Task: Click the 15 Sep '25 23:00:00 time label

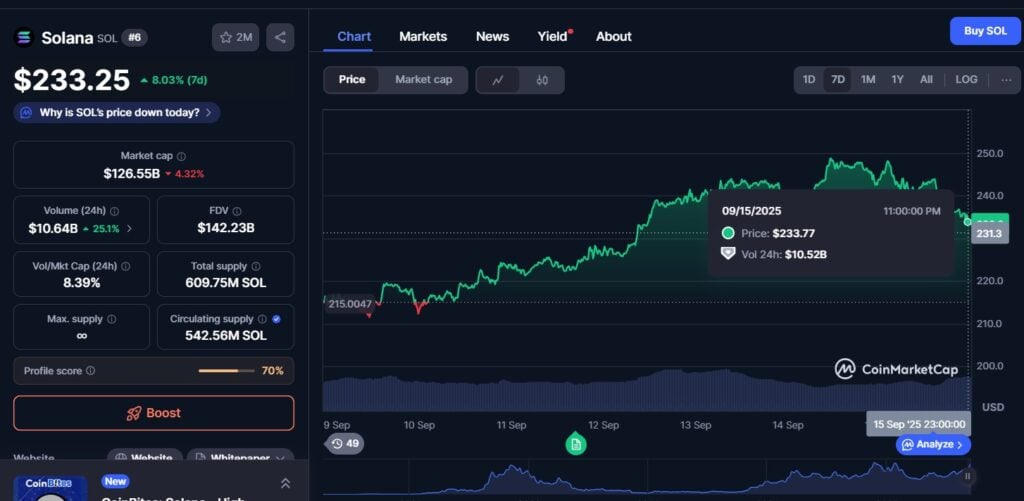Action: click(x=919, y=424)
